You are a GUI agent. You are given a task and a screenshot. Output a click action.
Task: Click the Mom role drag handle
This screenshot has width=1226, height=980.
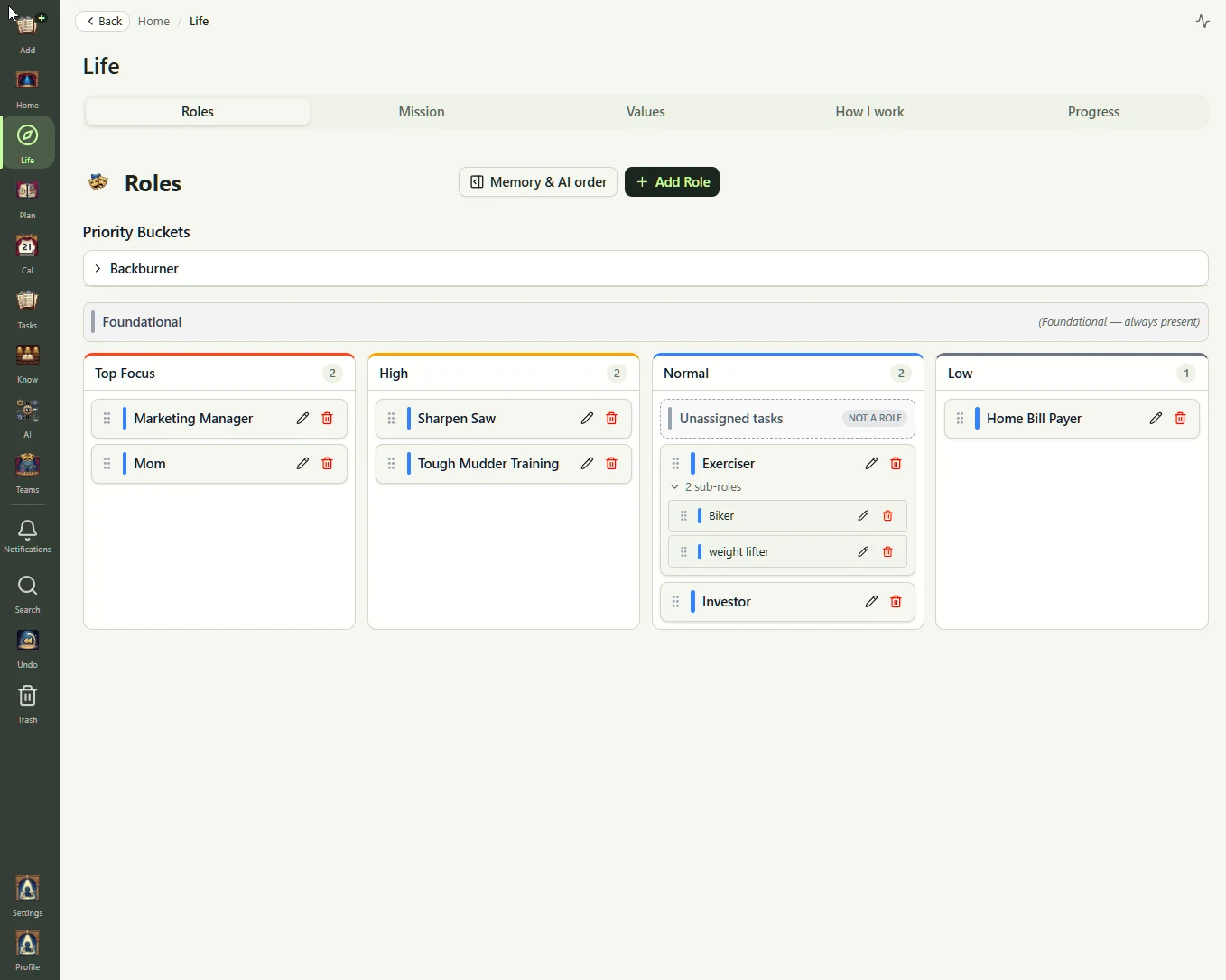point(107,463)
